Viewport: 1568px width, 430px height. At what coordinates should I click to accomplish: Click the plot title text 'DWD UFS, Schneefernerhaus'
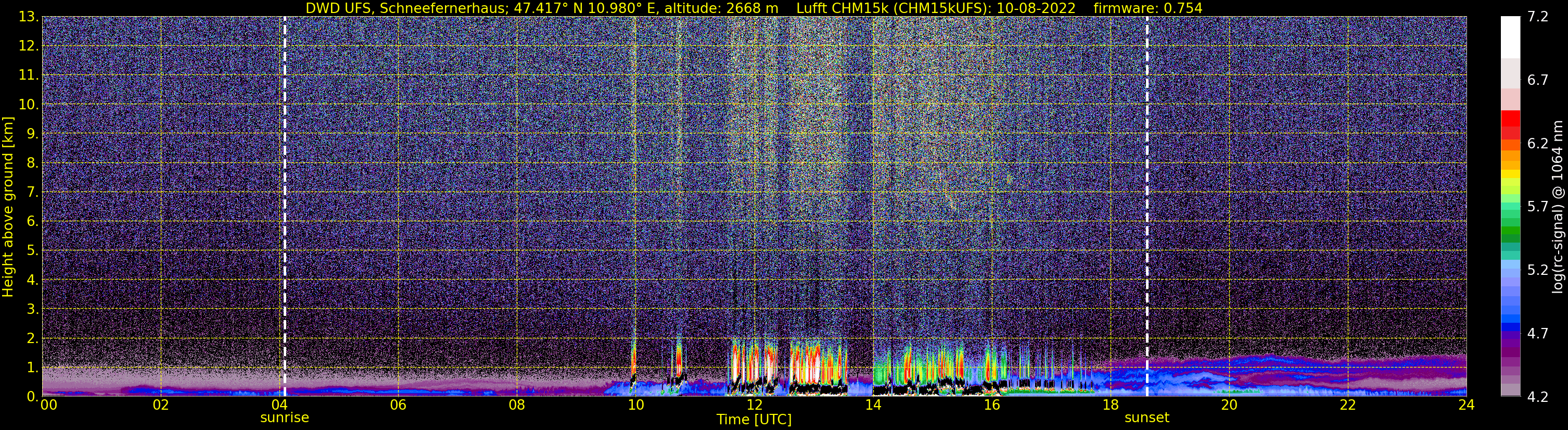pos(406,8)
